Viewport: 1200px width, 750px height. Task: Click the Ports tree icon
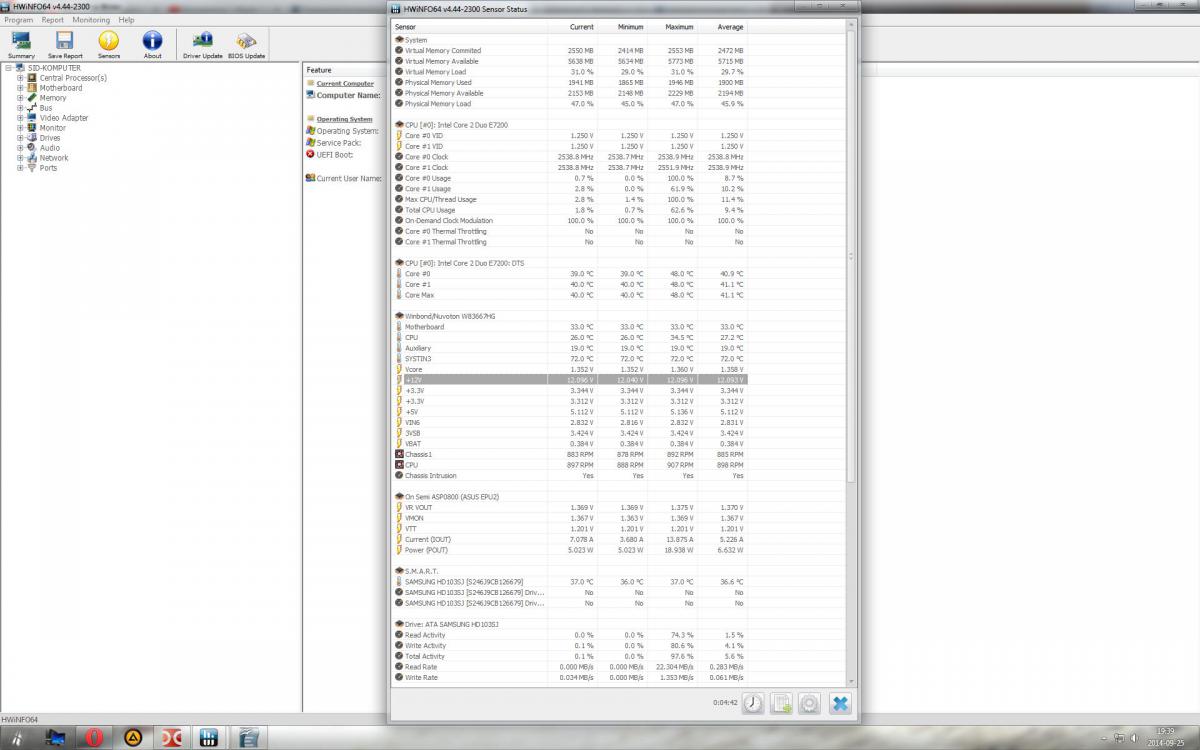point(32,168)
